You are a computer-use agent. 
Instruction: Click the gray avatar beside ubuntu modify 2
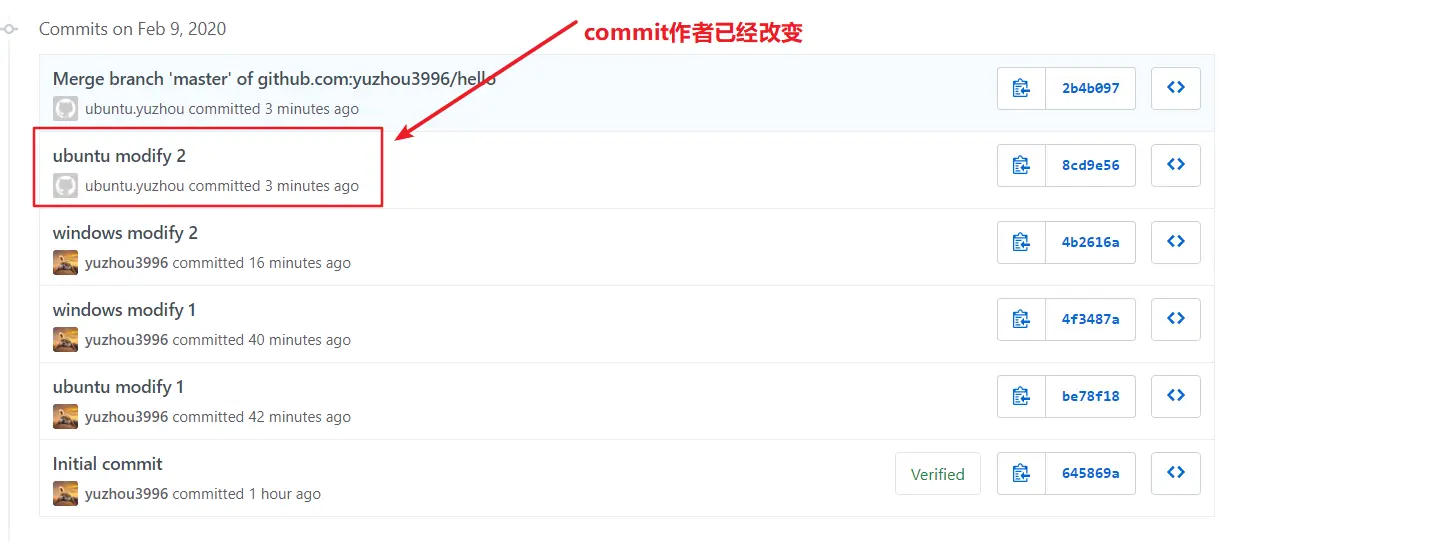click(x=65, y=186)
